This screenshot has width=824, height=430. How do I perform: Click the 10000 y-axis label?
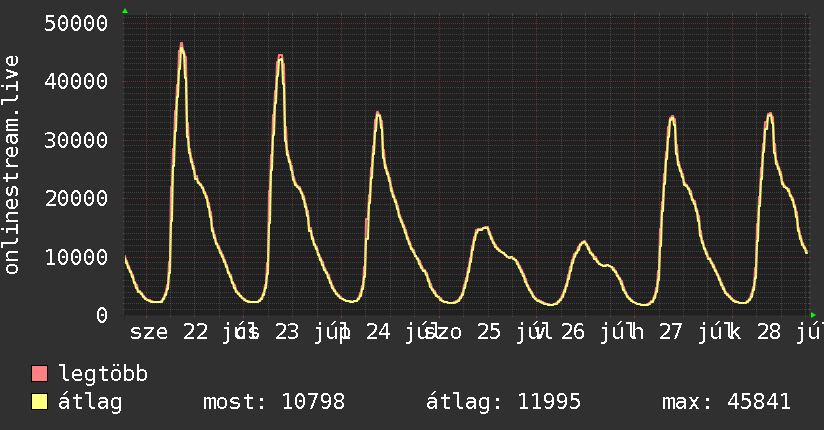pos(76,257)
